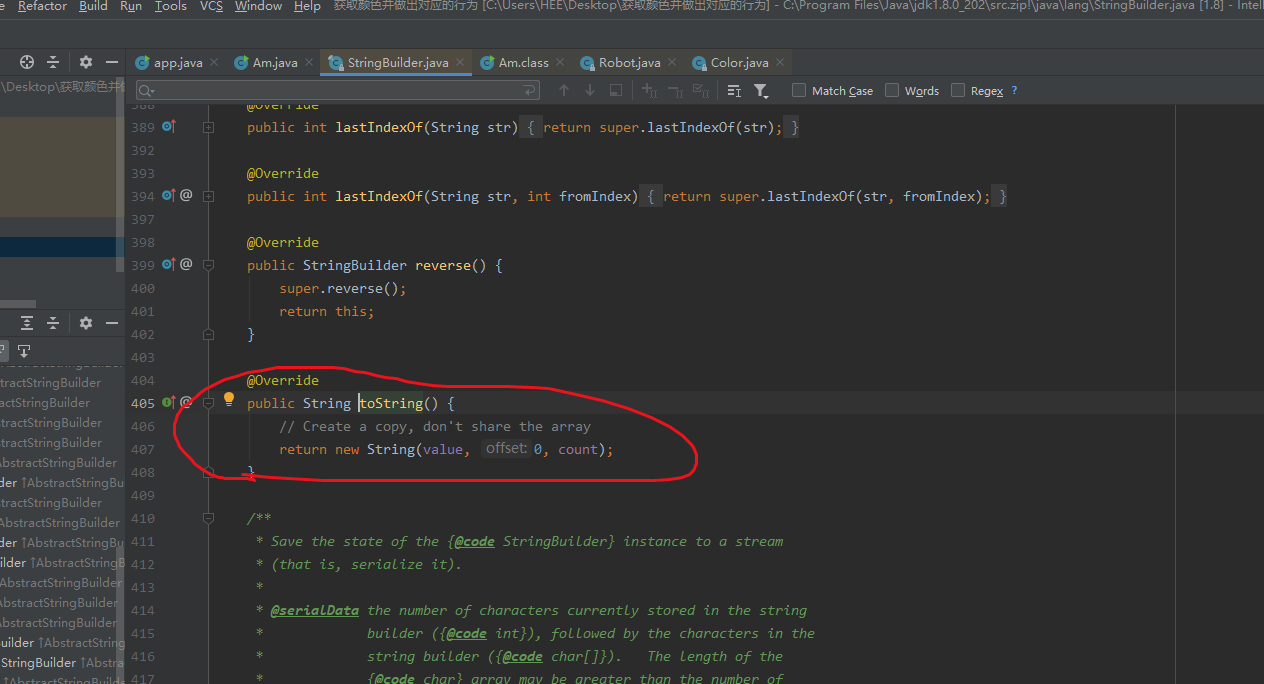Open the search history magnifier dropdown

(147, 91)
